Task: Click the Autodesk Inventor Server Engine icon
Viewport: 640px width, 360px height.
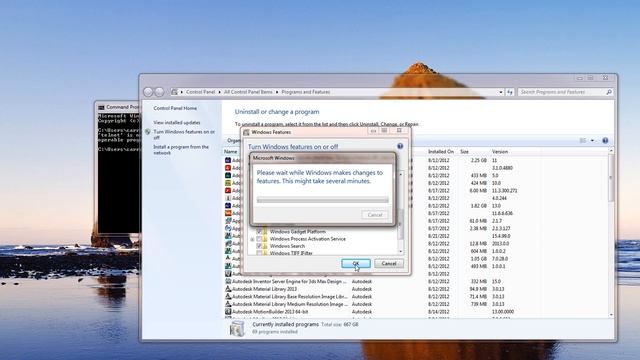Action: [x=228, y=282]
